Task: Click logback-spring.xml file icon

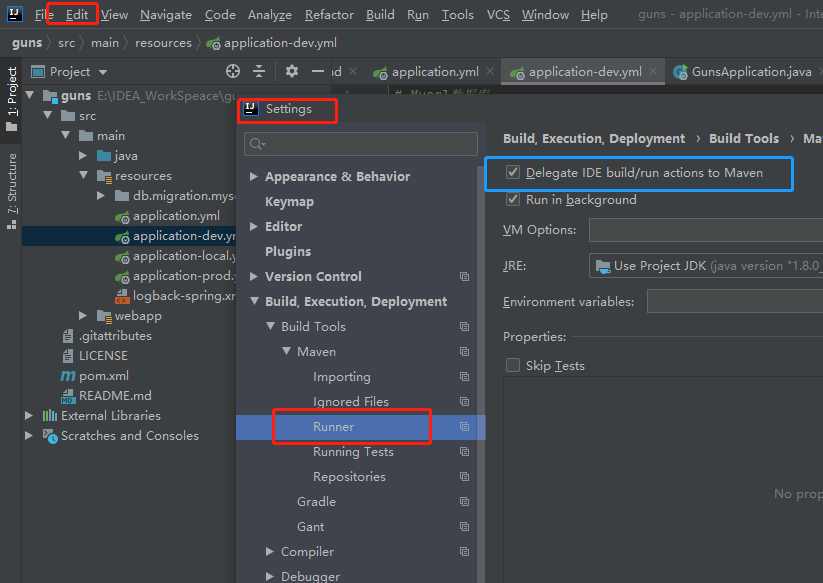Action: [122, 296]
